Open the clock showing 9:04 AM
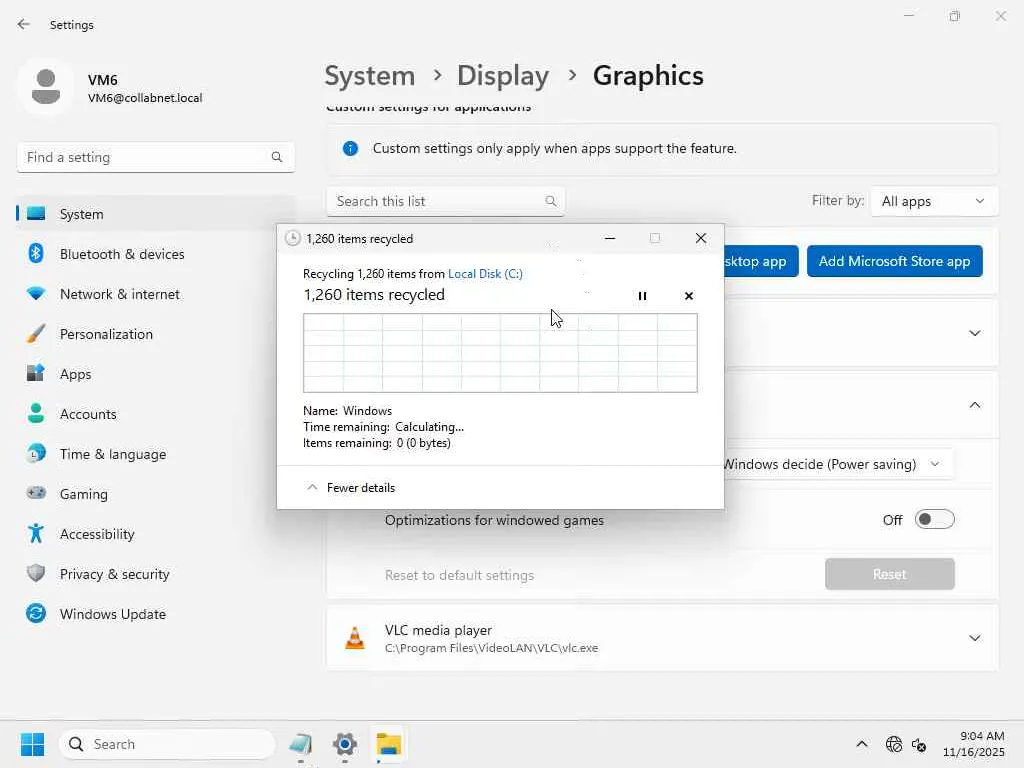Screen dimensions: 1024x768 point(973,744)
